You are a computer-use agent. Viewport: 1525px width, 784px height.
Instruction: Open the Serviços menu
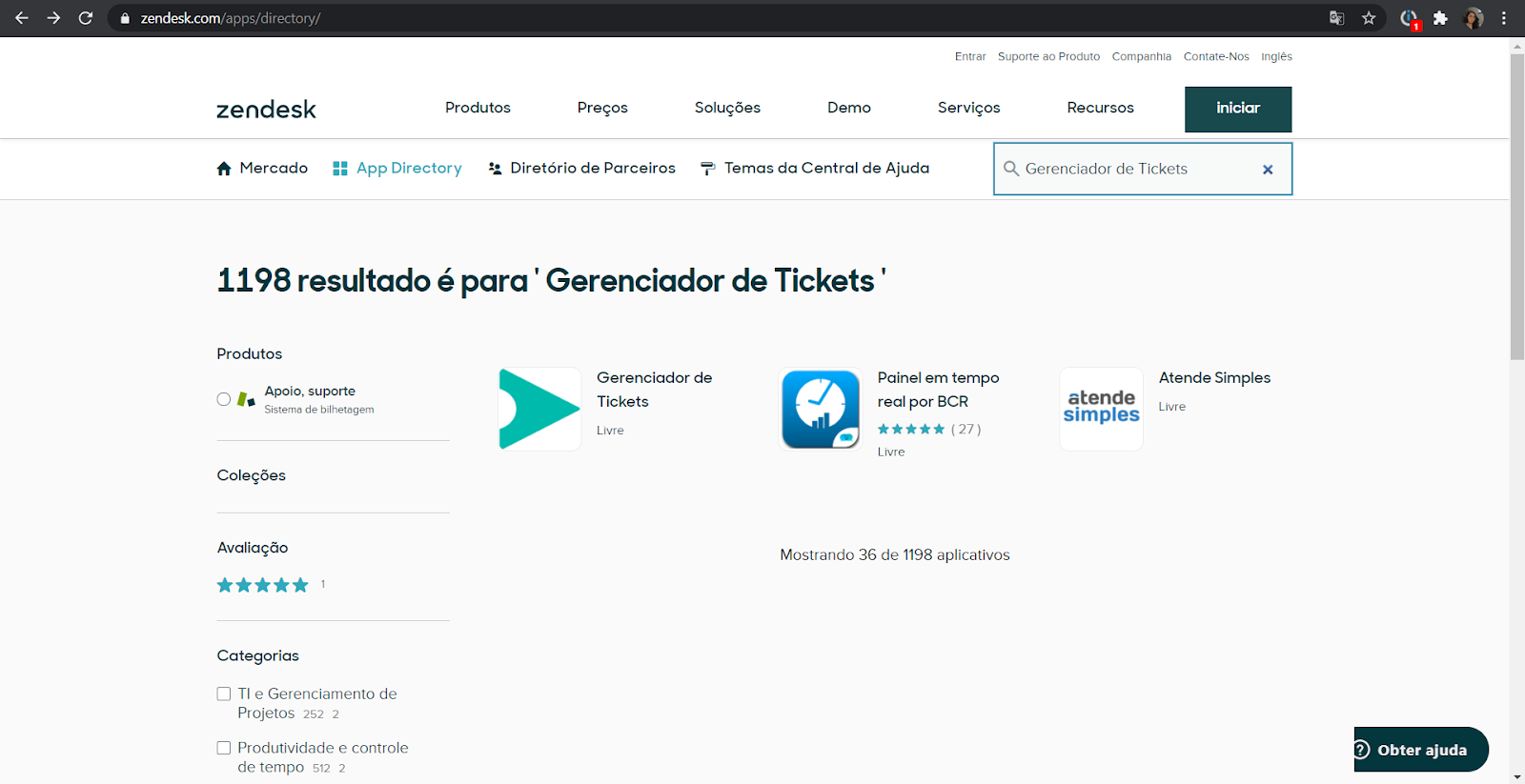(968, 108)
